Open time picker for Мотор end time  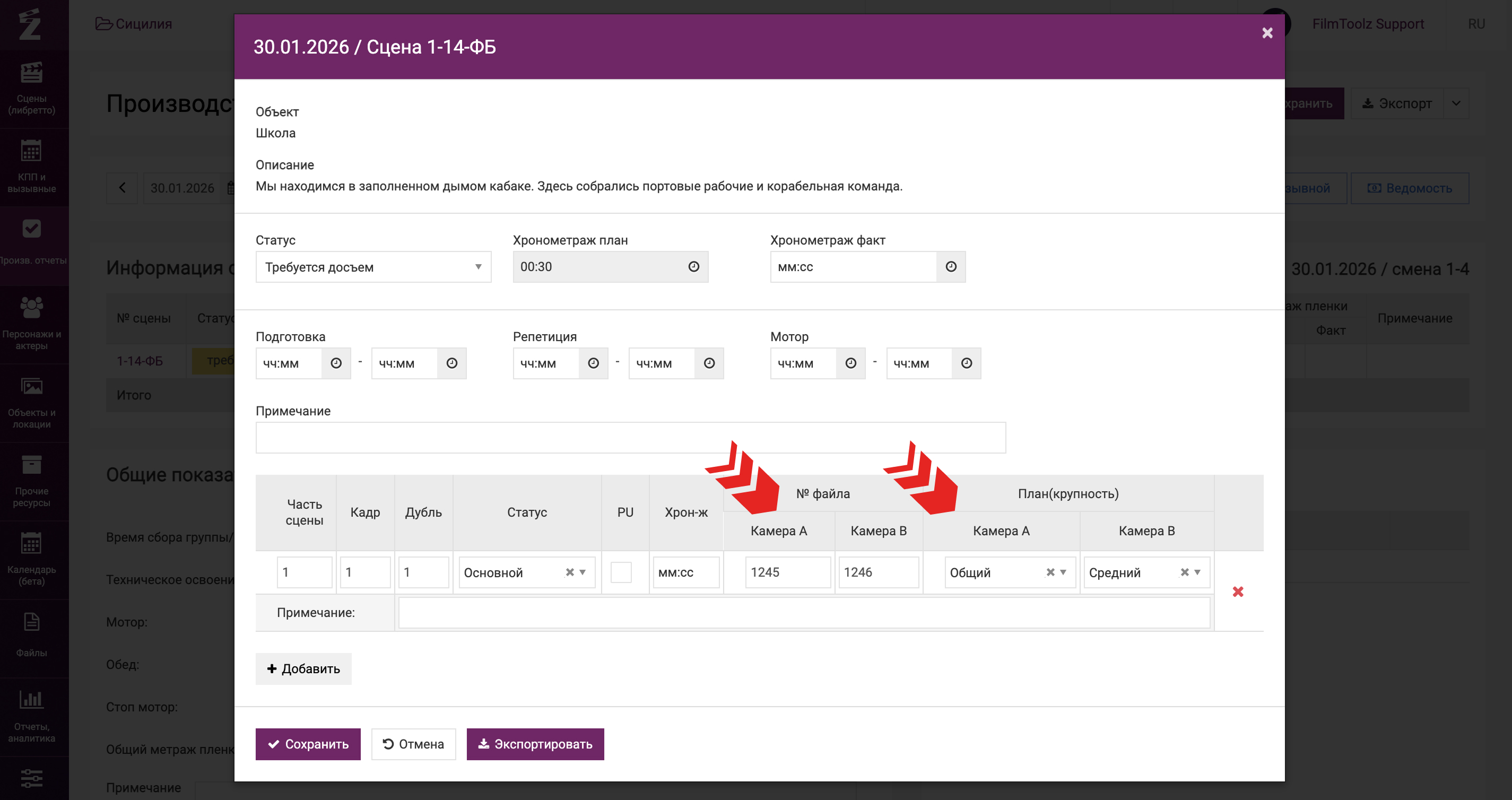pyautogui.click(x=966, y=363)
